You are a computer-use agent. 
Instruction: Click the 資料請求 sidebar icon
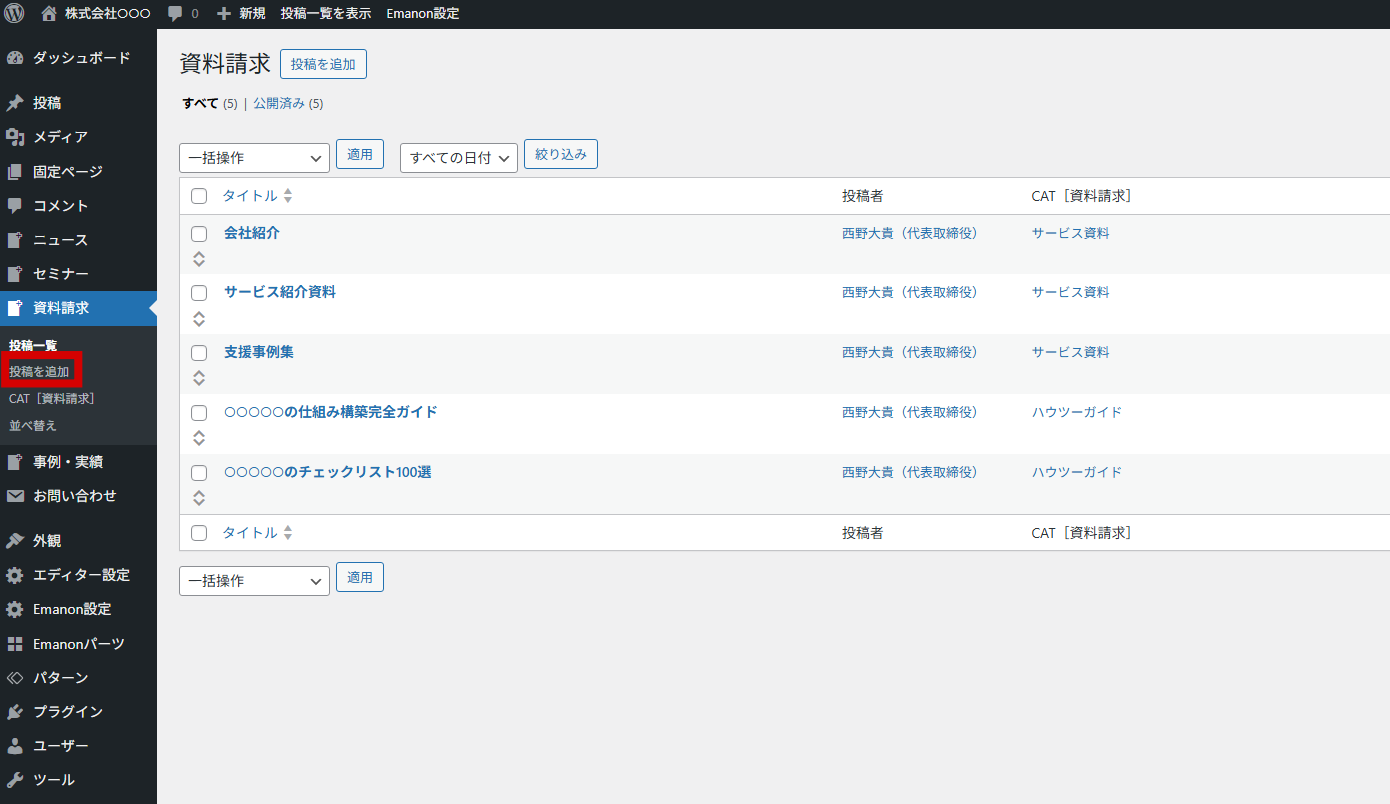(15, 308)
